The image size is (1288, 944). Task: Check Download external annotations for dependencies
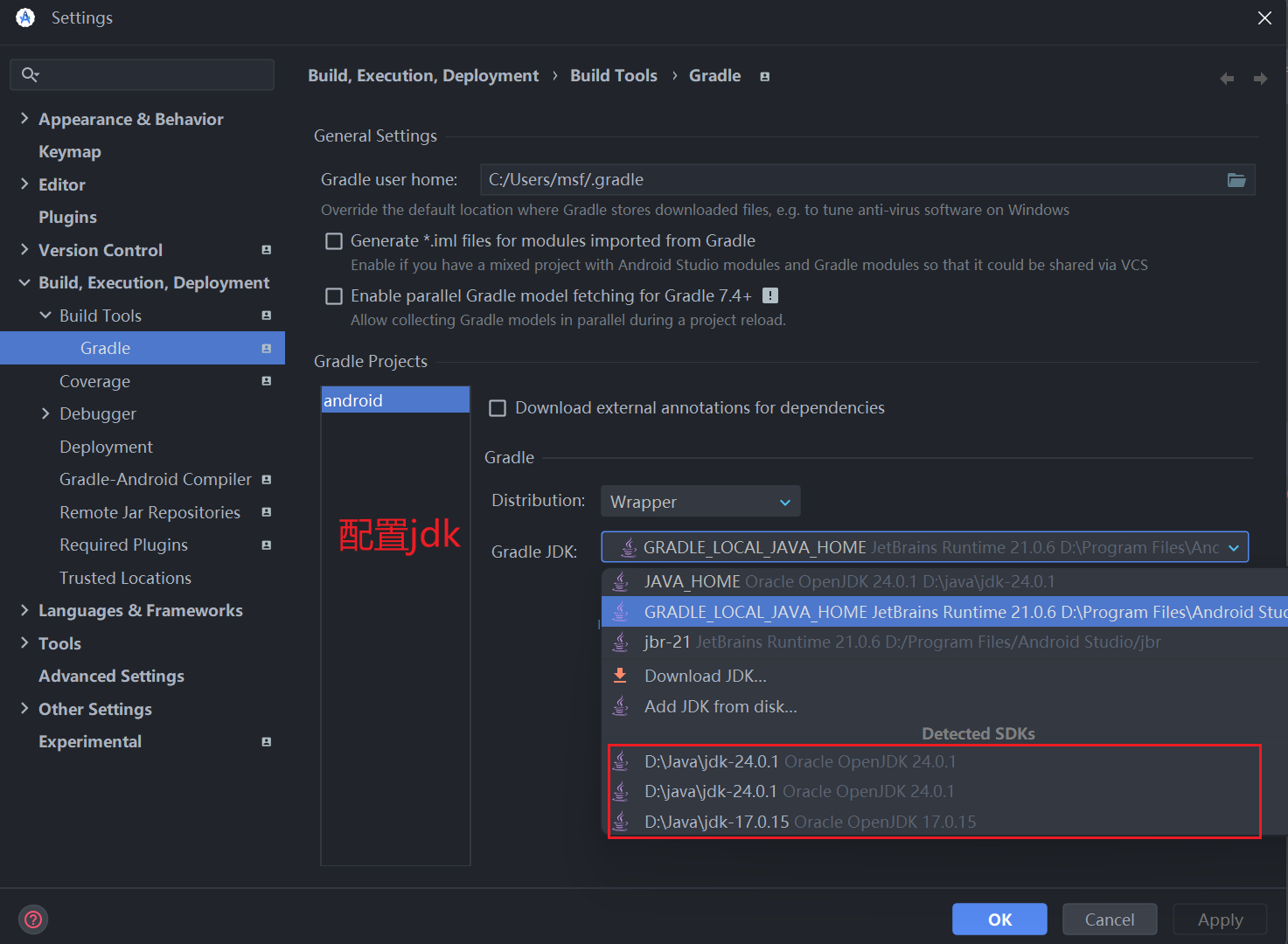498,408
